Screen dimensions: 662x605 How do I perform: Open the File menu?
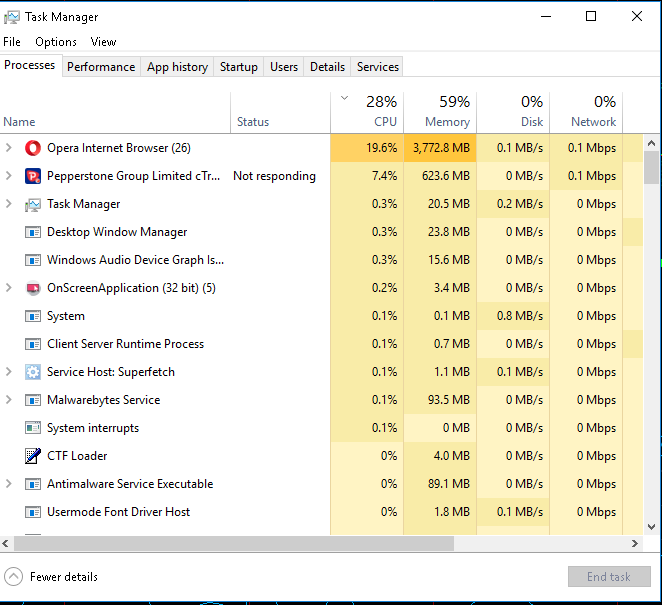point(12,42)
